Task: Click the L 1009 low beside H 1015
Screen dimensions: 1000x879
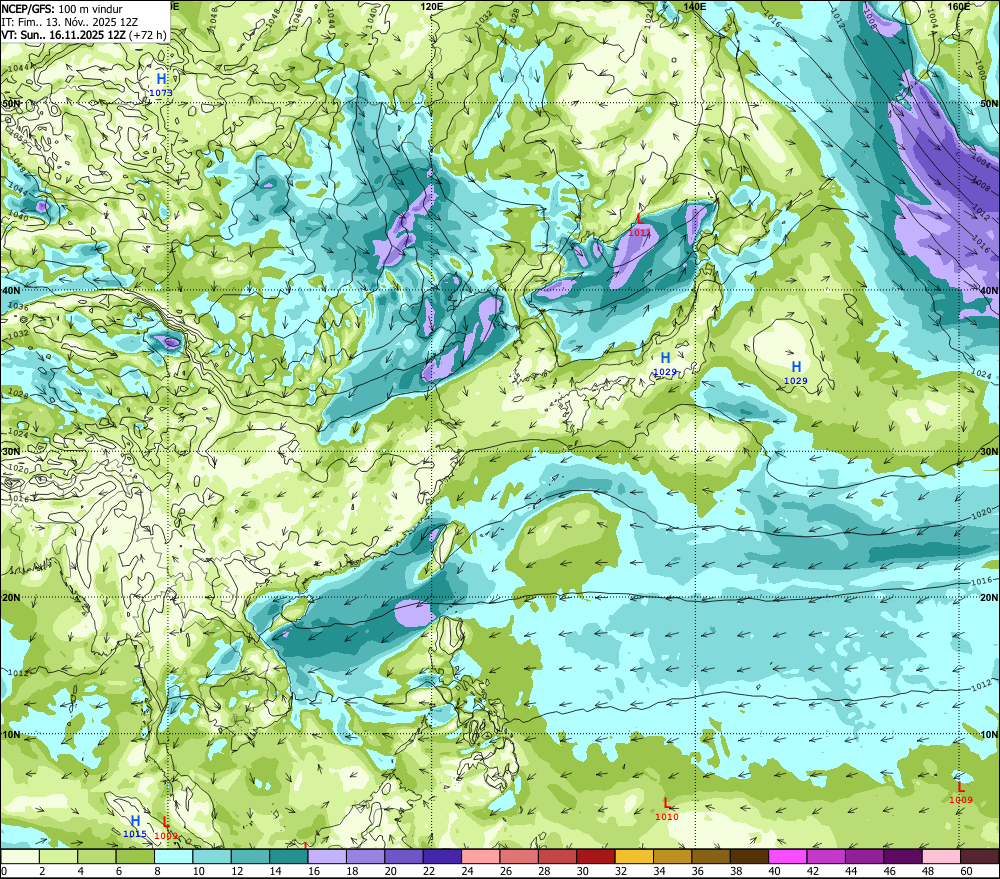Action: pyautogui.click(x=166, y=828)
